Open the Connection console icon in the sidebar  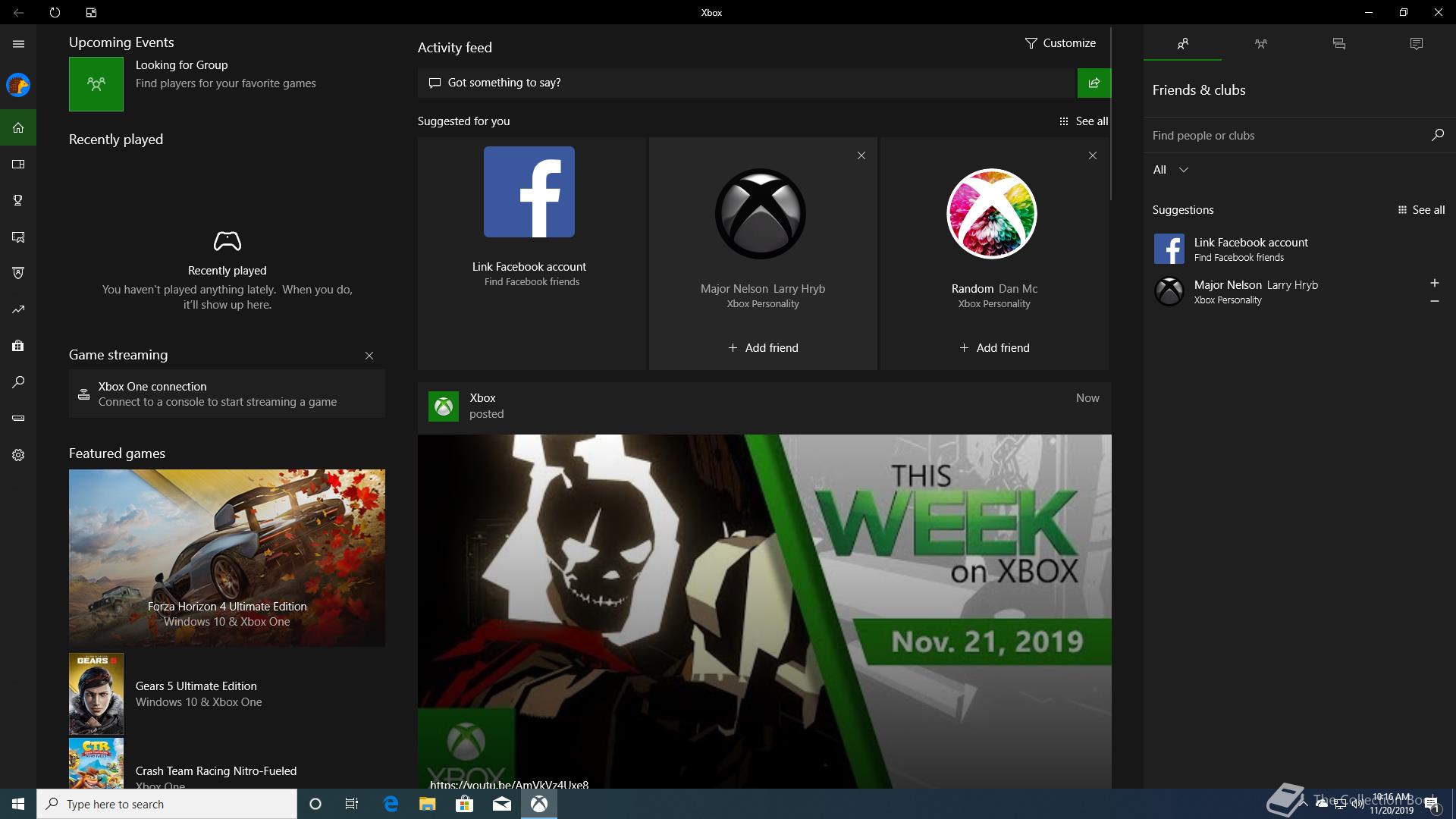tap(18, 418)
